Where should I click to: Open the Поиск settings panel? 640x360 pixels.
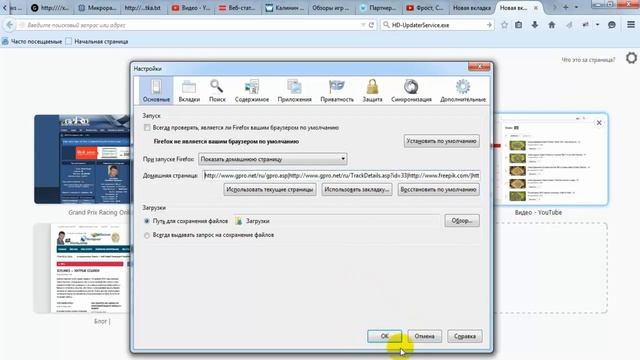click(217, 91)
